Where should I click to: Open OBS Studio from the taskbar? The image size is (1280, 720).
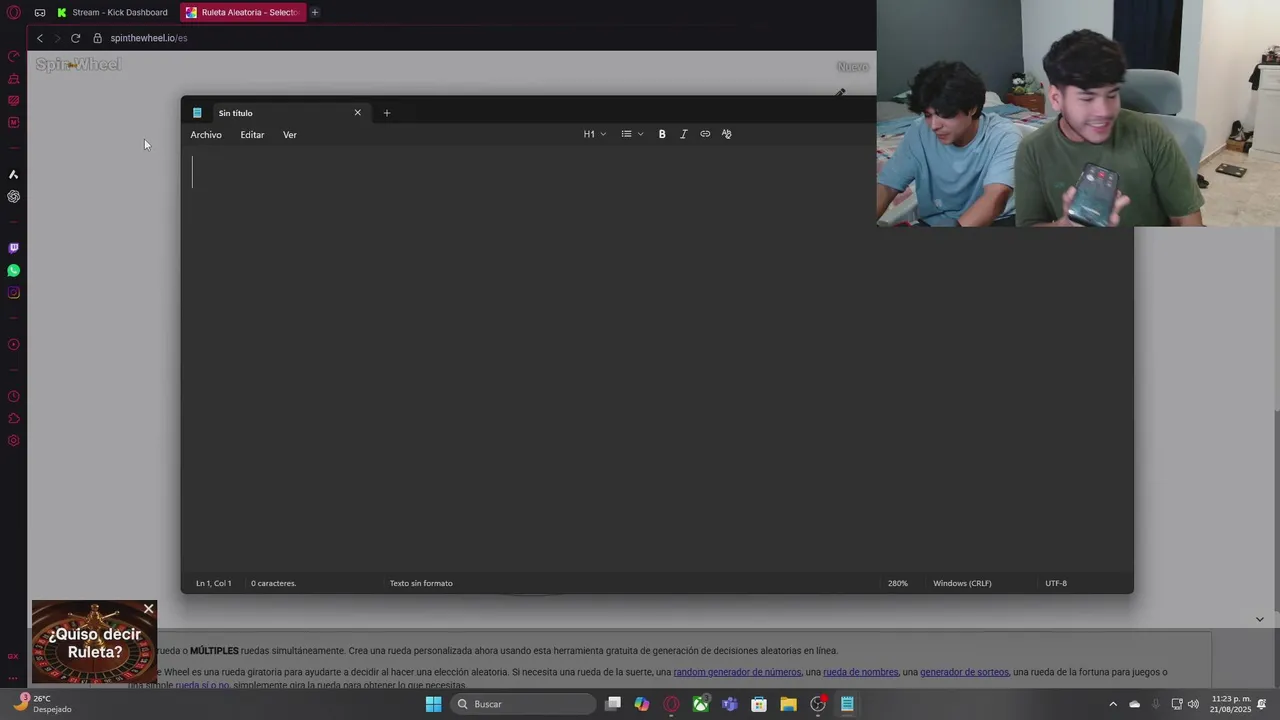pyautogui.click(x=818, y=704)
